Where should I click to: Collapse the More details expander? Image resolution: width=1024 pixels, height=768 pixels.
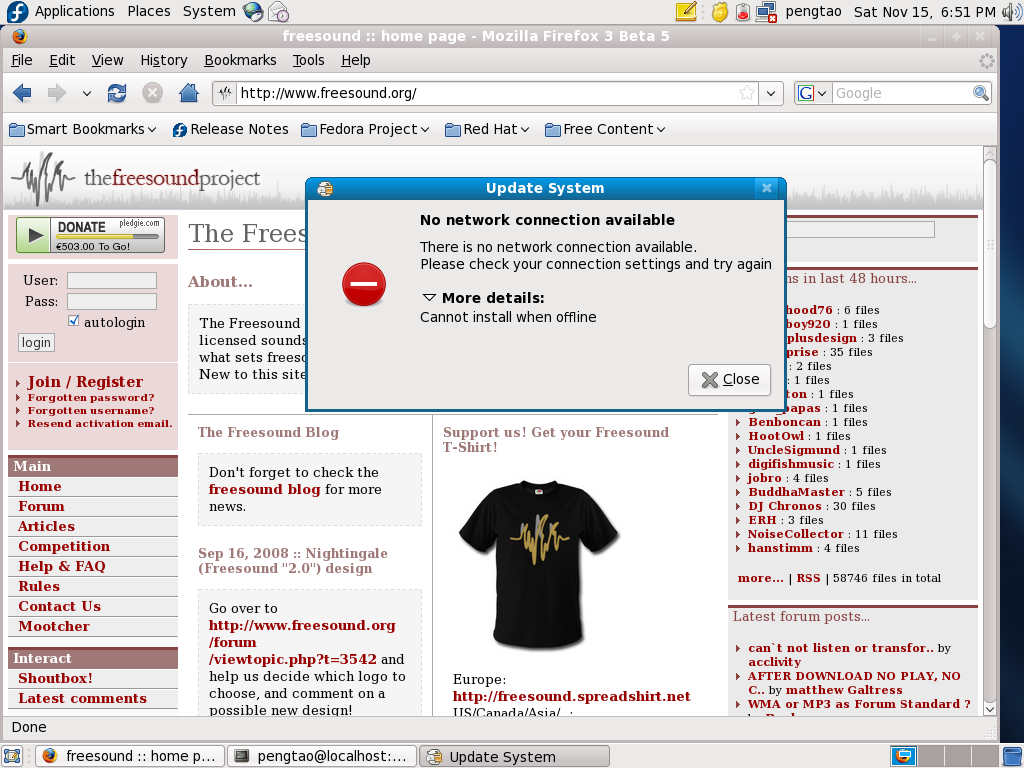click(429, 298)
